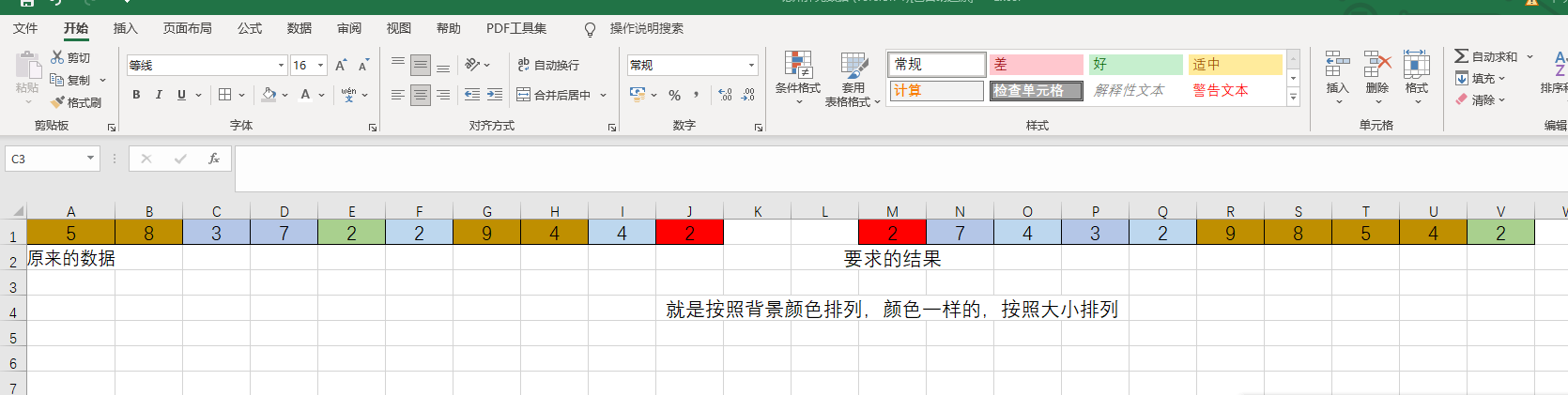Apply the 好 (Good) cell style

[1135, 64]
